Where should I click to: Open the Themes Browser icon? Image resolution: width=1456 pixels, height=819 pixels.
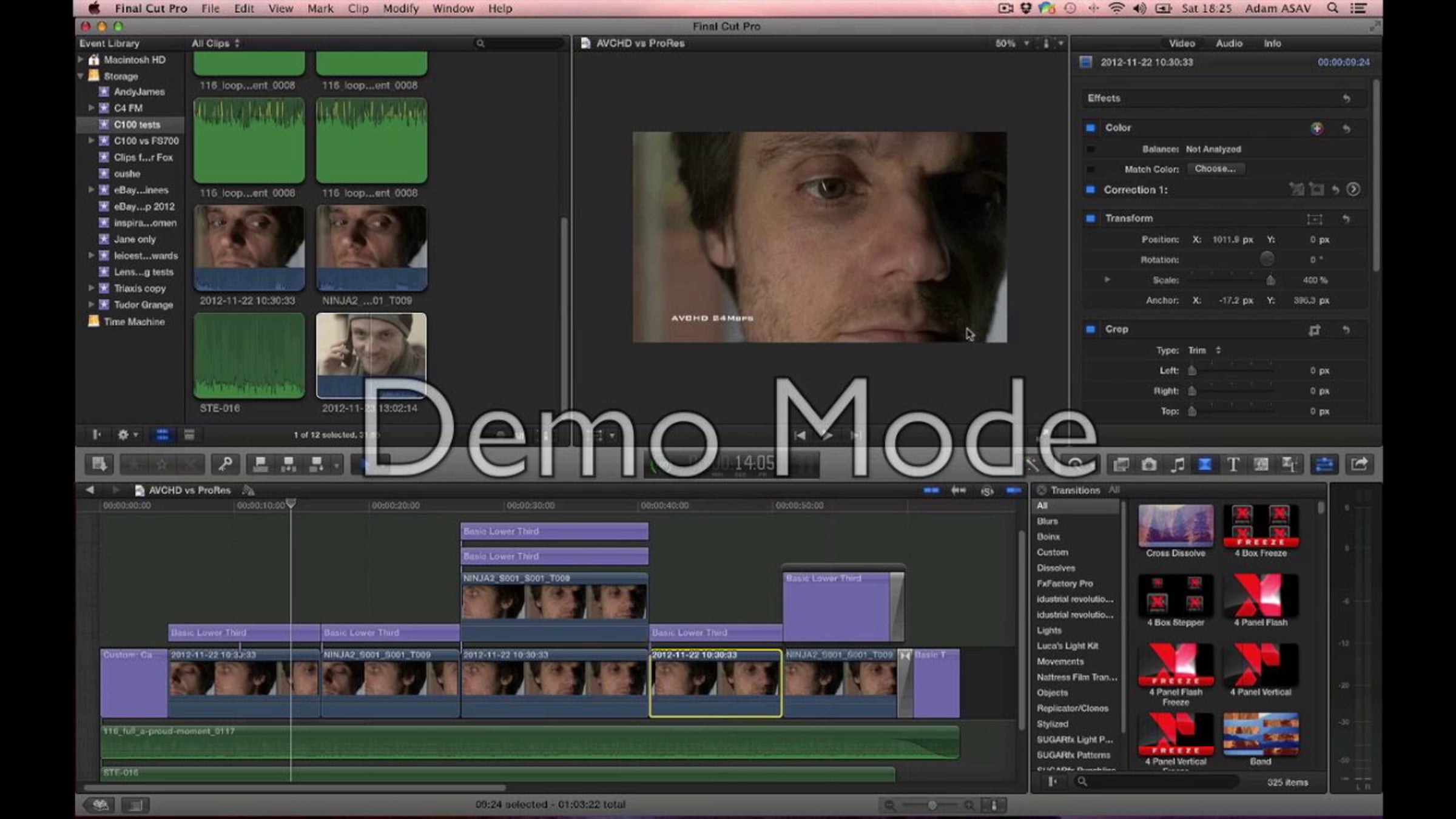(x=1289, y=465)
